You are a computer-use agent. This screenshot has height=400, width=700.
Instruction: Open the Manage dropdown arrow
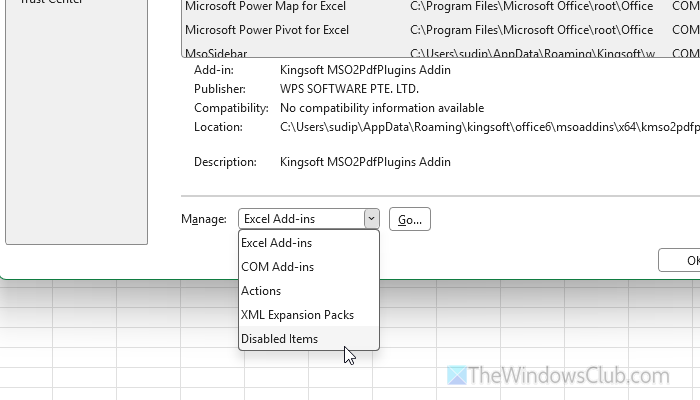(x=371, y=219)
